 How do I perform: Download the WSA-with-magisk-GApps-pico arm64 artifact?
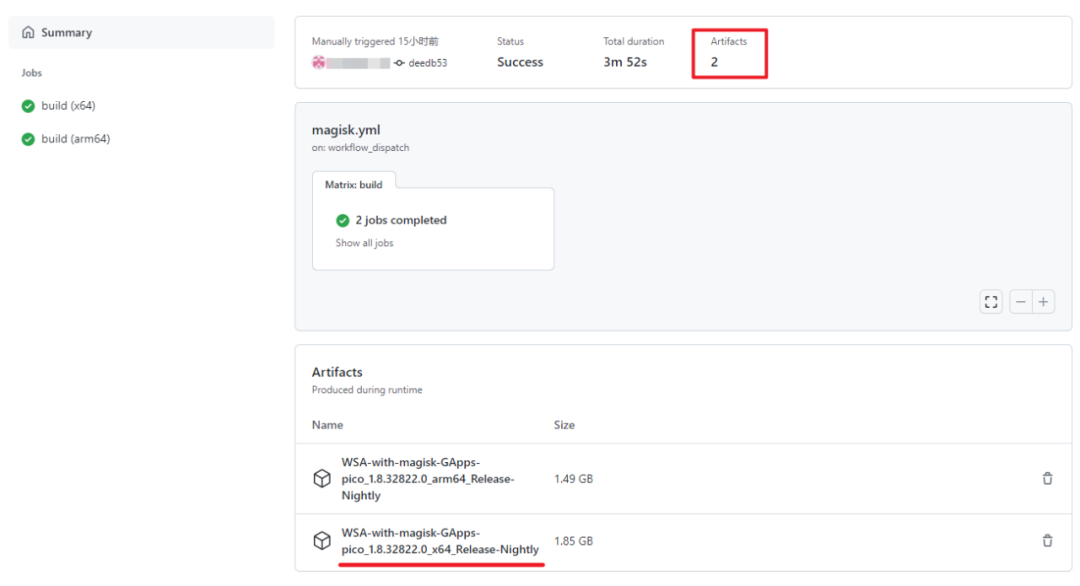click(x=427, y=479)
